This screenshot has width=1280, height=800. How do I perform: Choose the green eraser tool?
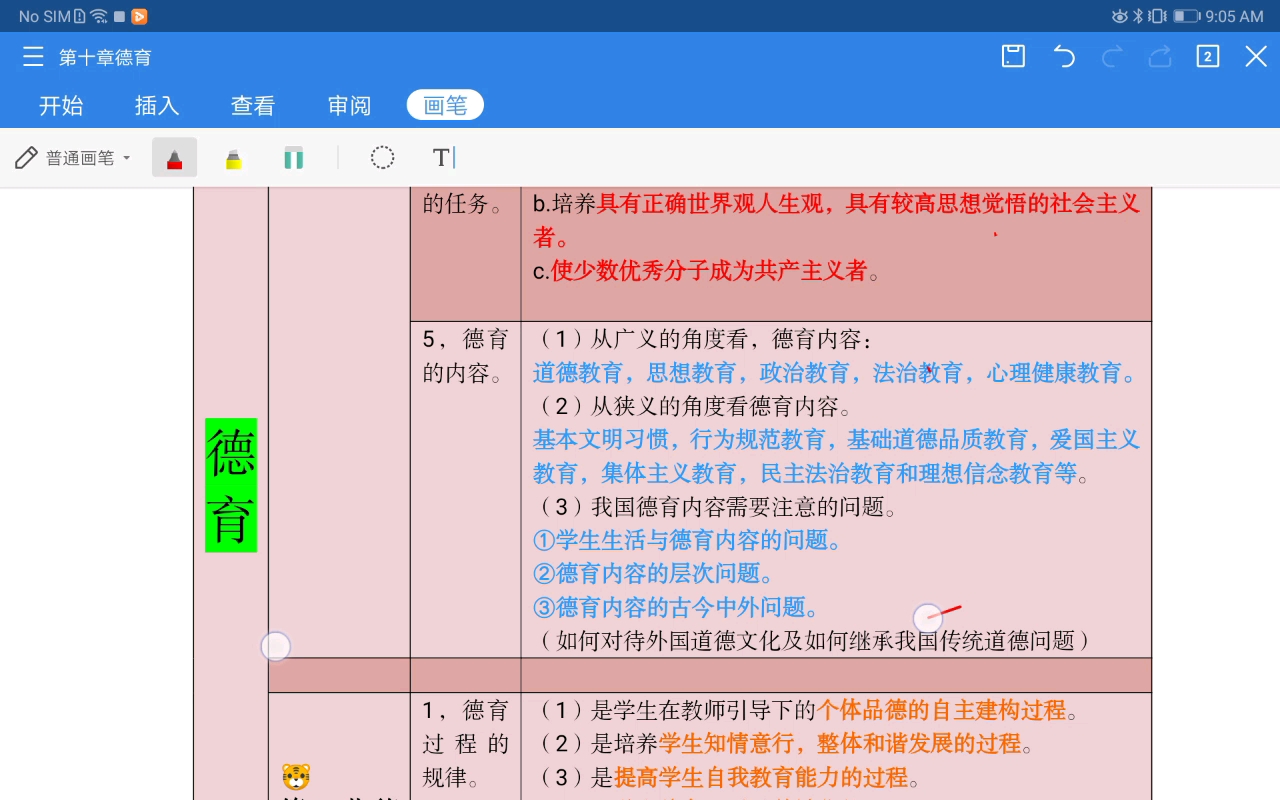[293, 158]
